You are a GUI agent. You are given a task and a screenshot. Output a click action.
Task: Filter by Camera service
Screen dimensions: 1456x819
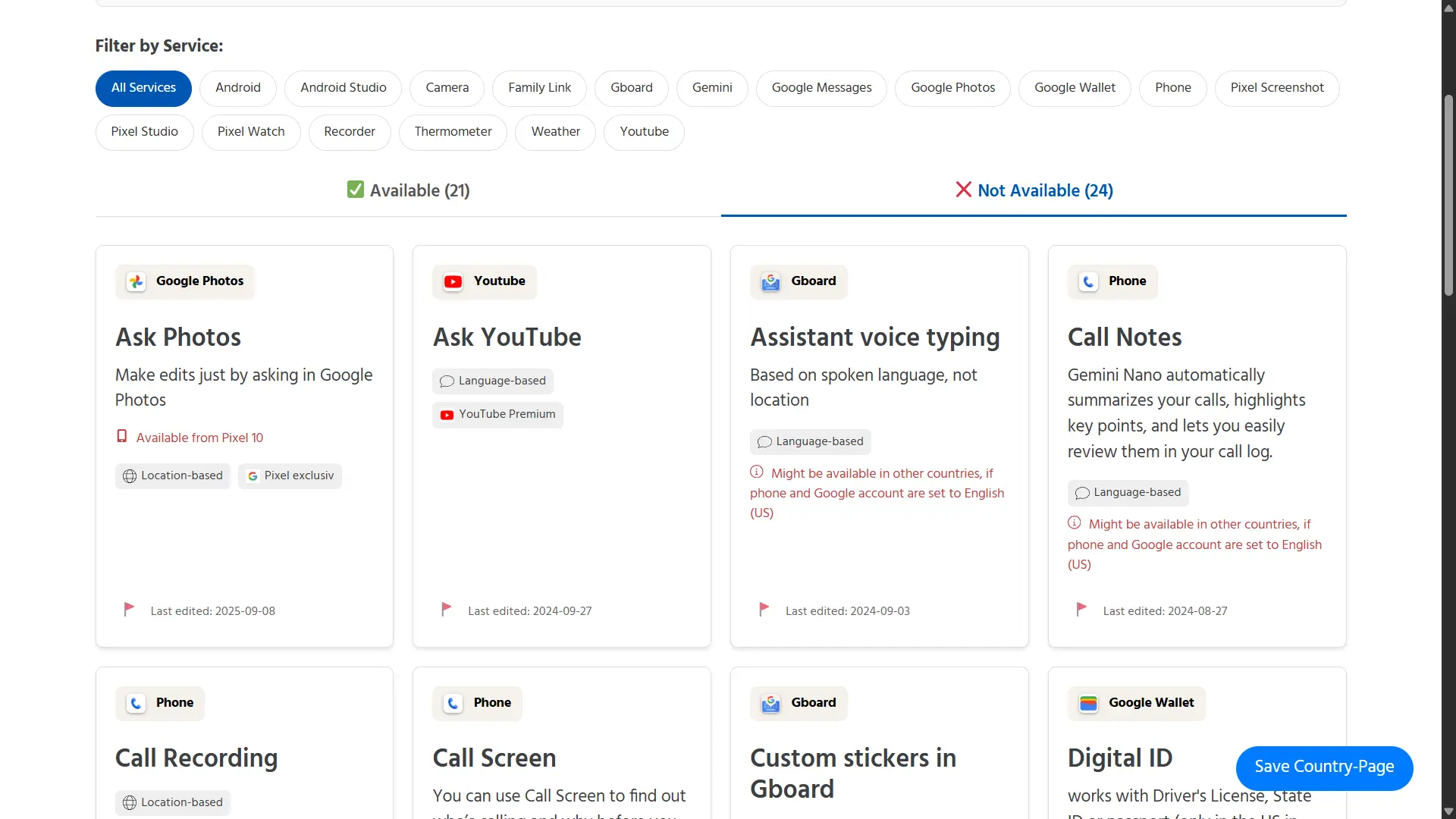click(x=447, y=88)
